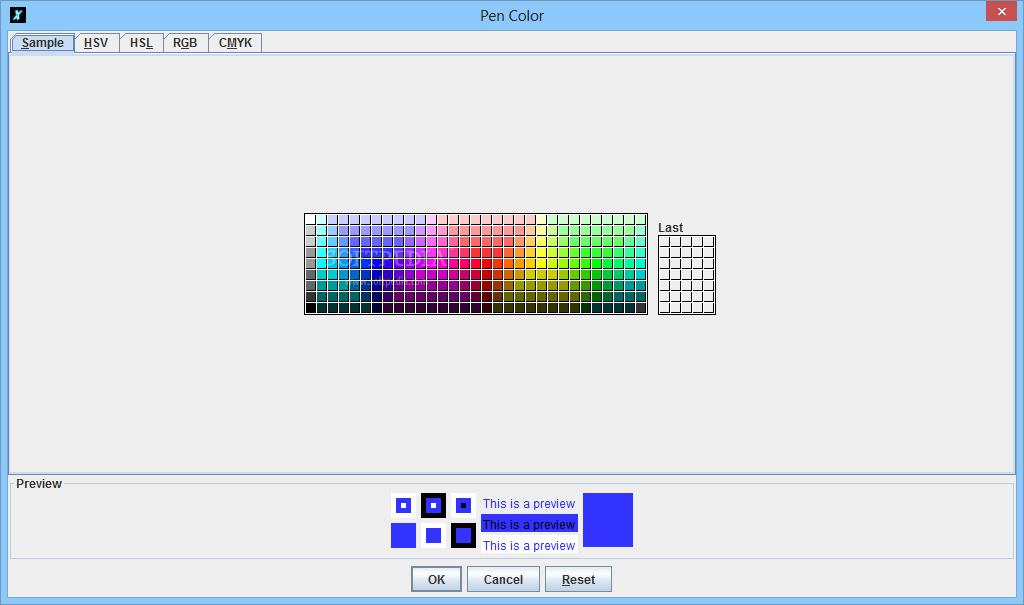The height and width of the screenshot is (605, 1024).
Task: Pick the black swatch in bottom-left corner
Action: 311,308
